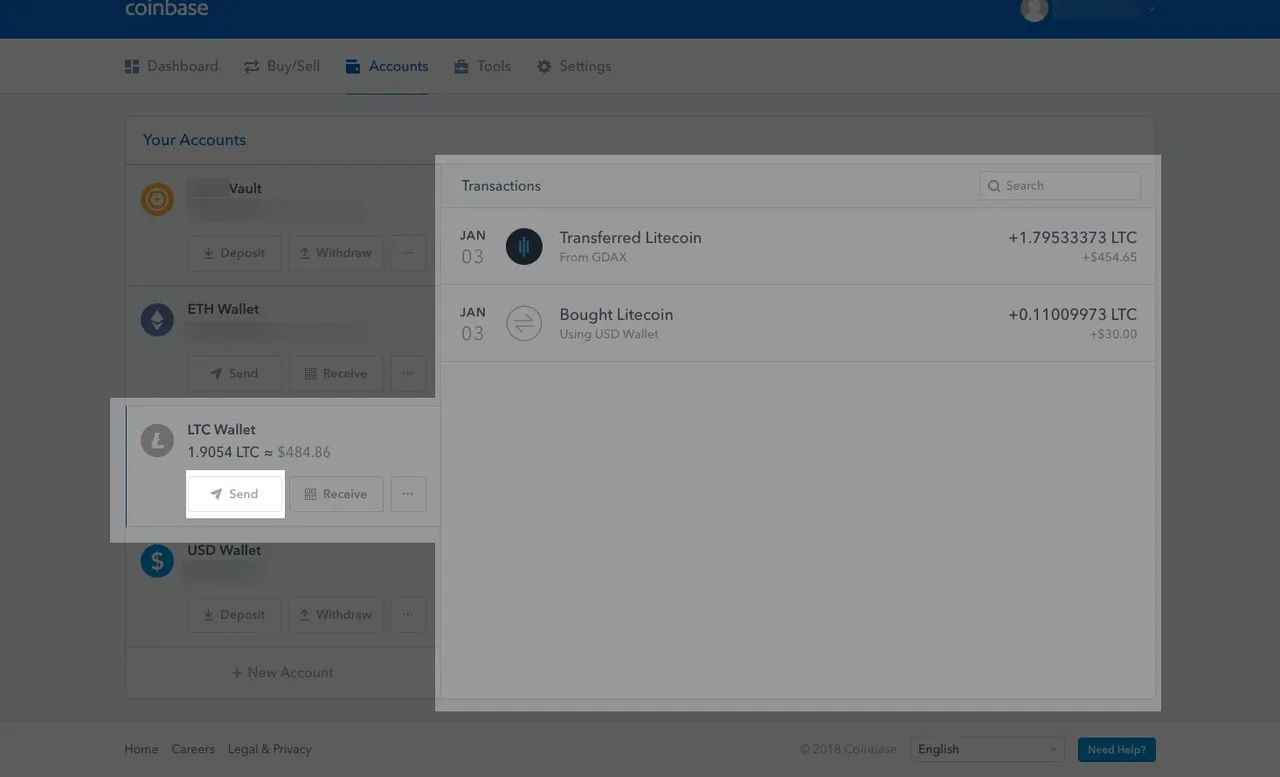Click the exchange arrows icon on Bought Litecoin
This screenshot has height=777, width=1280.
coord(524,323)
